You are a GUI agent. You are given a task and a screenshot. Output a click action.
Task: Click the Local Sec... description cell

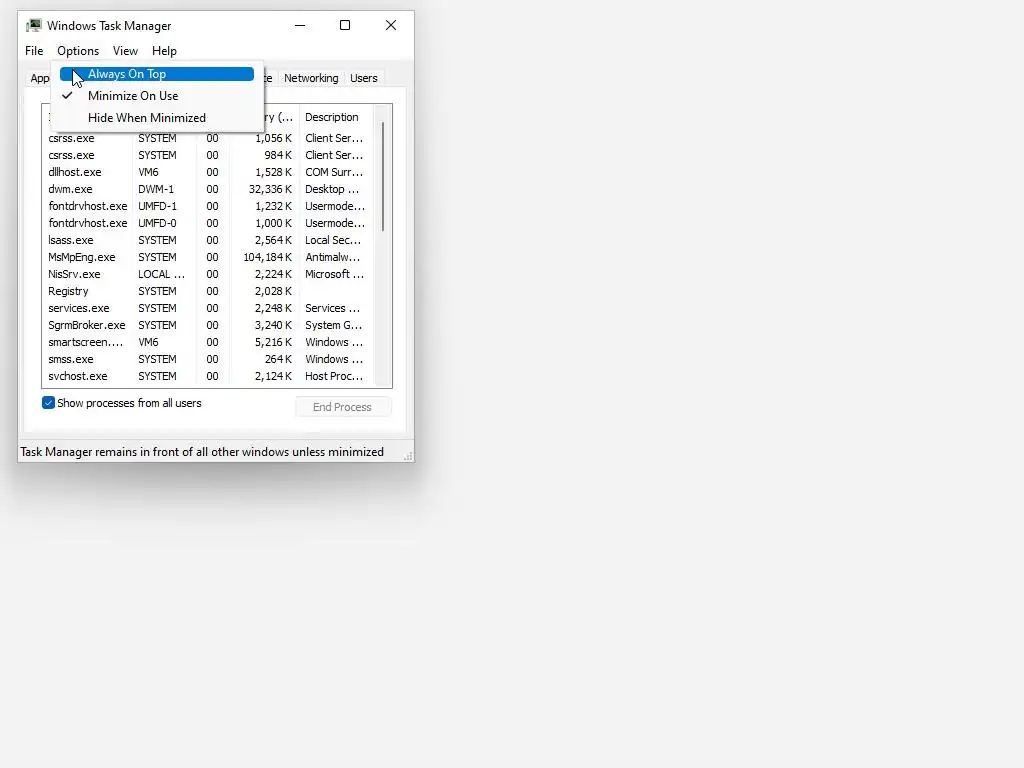pyautogui.click(x=332, y=240)
